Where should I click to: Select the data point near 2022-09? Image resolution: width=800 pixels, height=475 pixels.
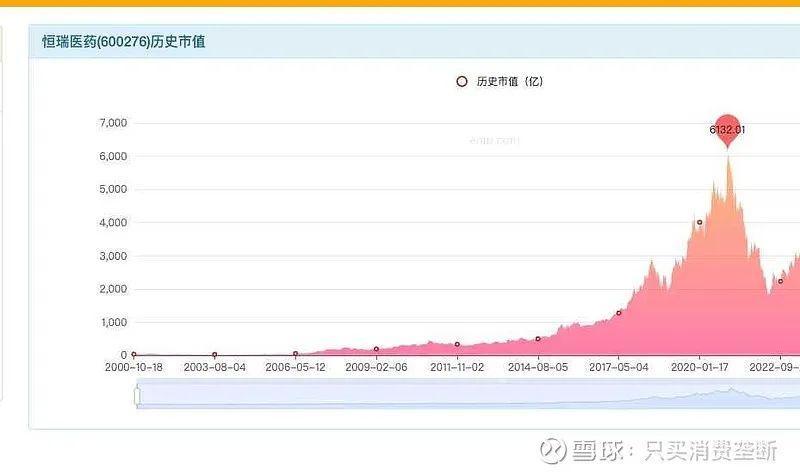coord(780,281)
